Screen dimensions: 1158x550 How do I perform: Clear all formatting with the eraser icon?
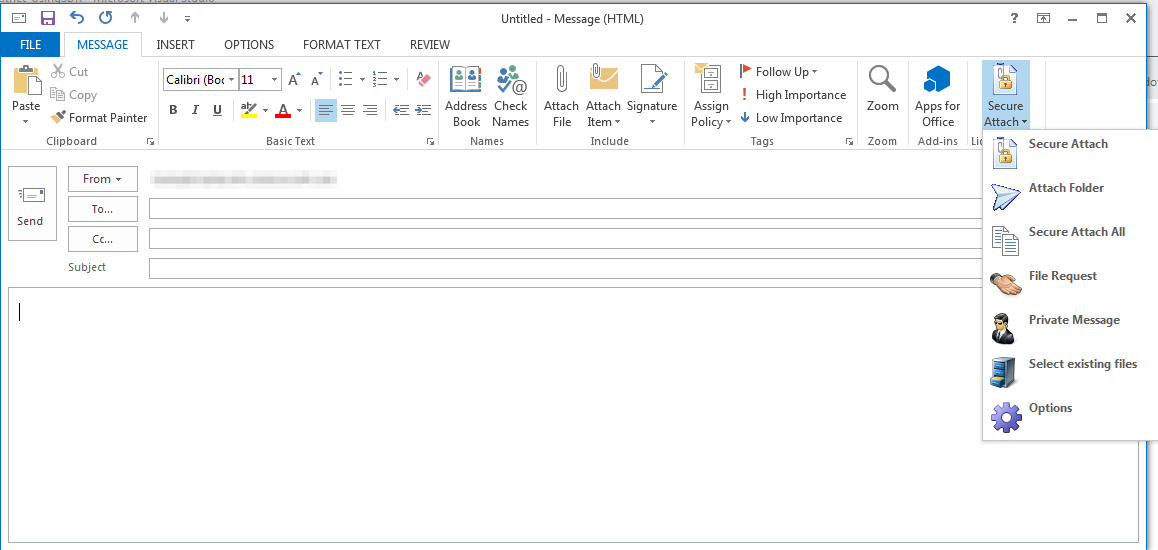[x=423, y=79]
